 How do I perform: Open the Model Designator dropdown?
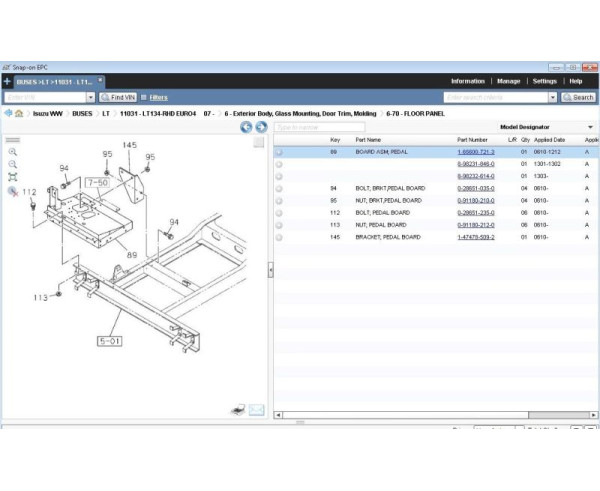point(590,128)
